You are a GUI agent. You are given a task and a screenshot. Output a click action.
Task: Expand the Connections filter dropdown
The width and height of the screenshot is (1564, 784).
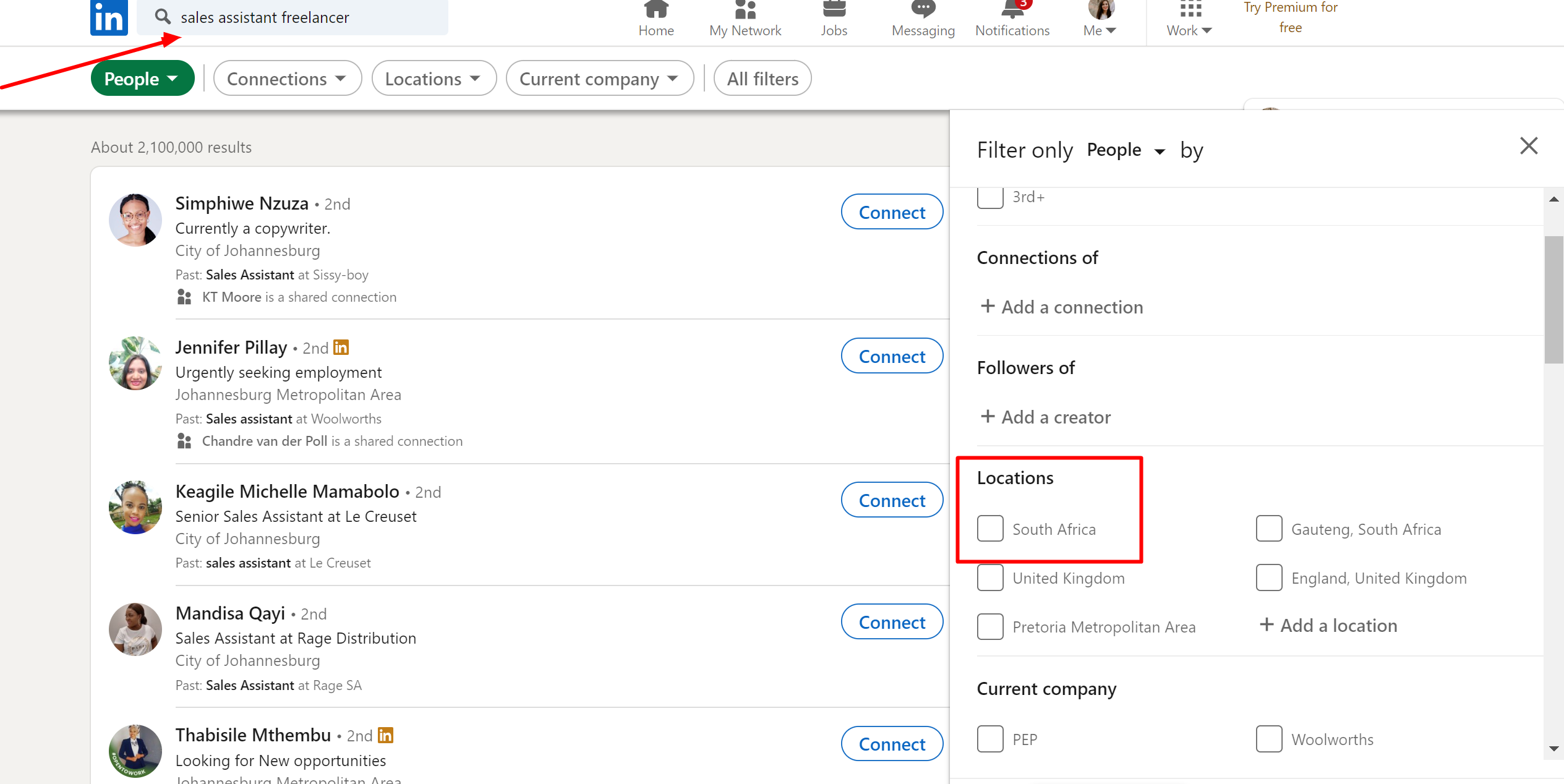point(287,79)
